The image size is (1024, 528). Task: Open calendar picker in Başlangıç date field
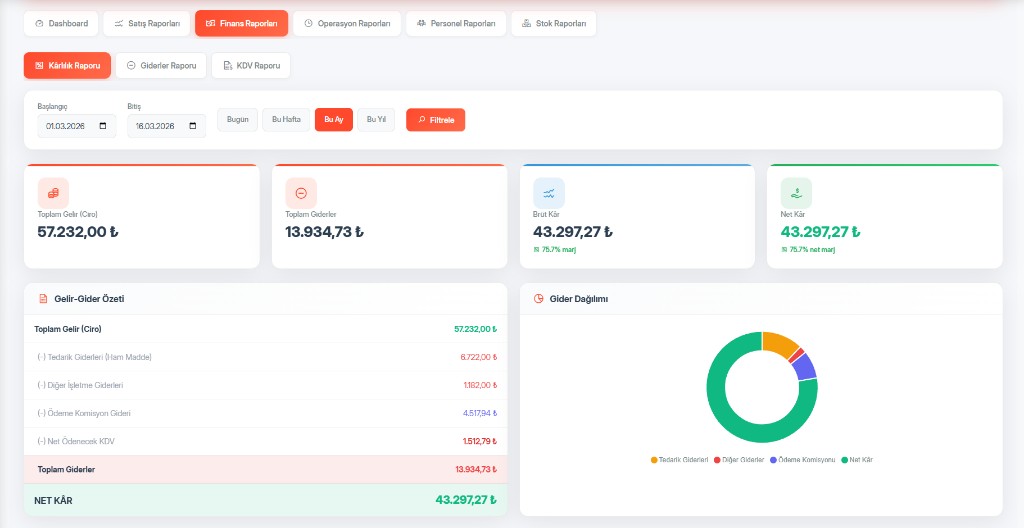[106, 127]
